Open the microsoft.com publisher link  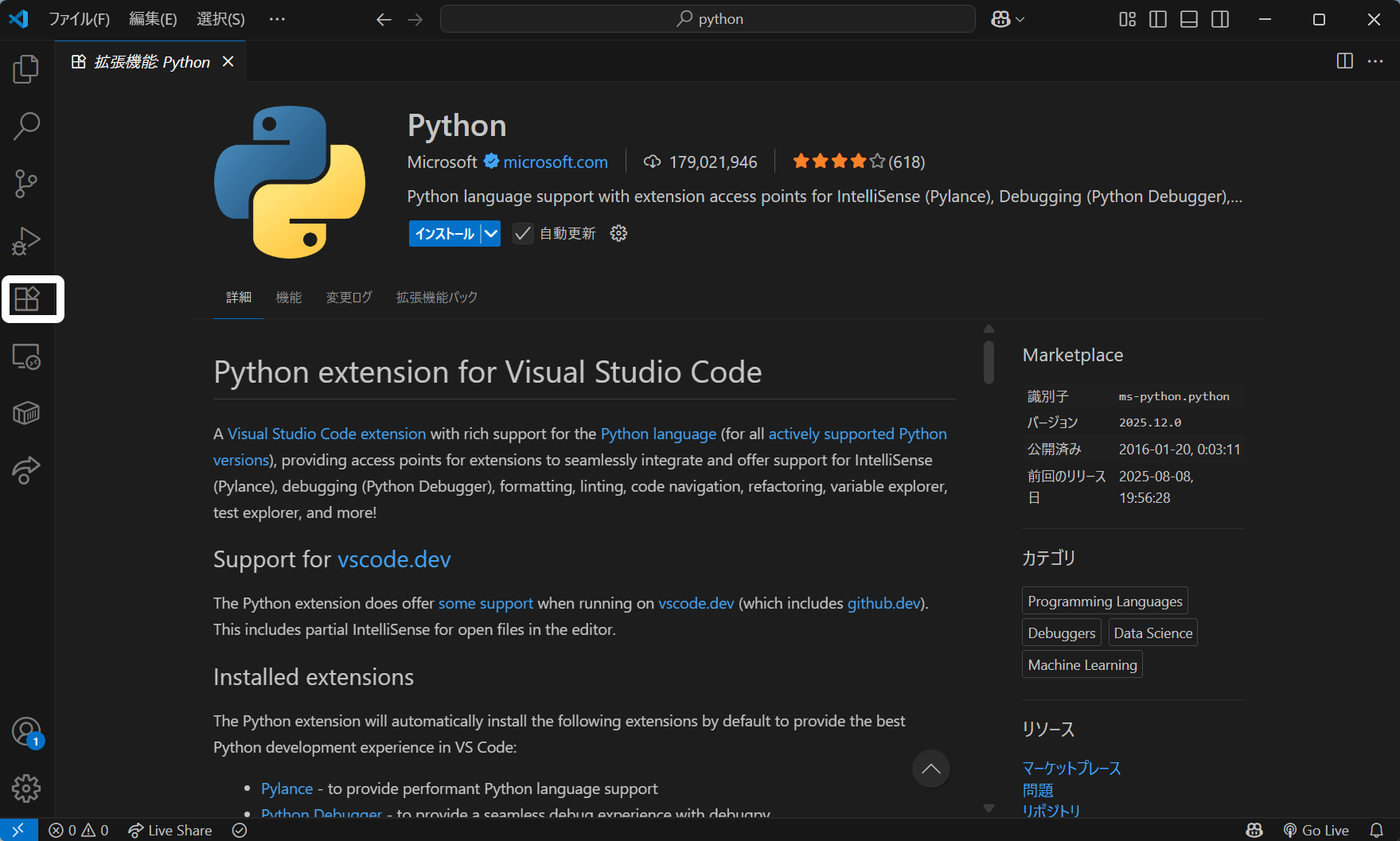coord(556,162)
